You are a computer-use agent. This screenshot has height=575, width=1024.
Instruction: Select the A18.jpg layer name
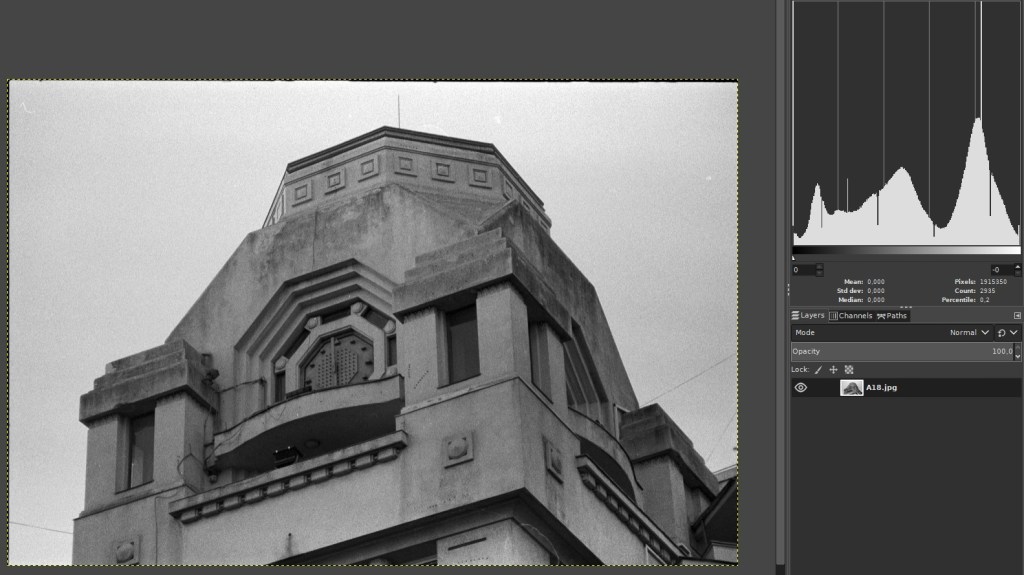click(x=882, y=388)
